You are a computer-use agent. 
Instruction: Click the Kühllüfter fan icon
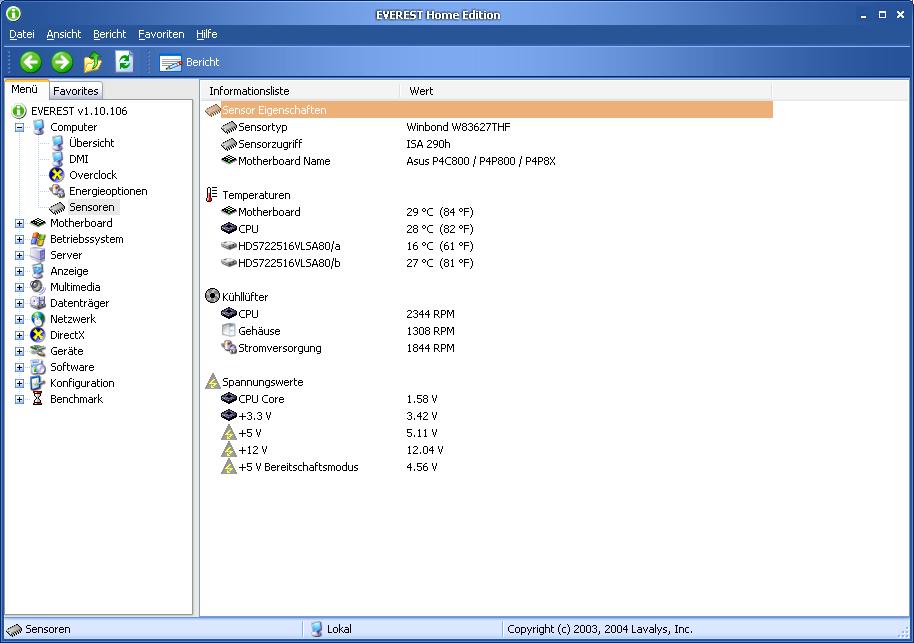212,296
